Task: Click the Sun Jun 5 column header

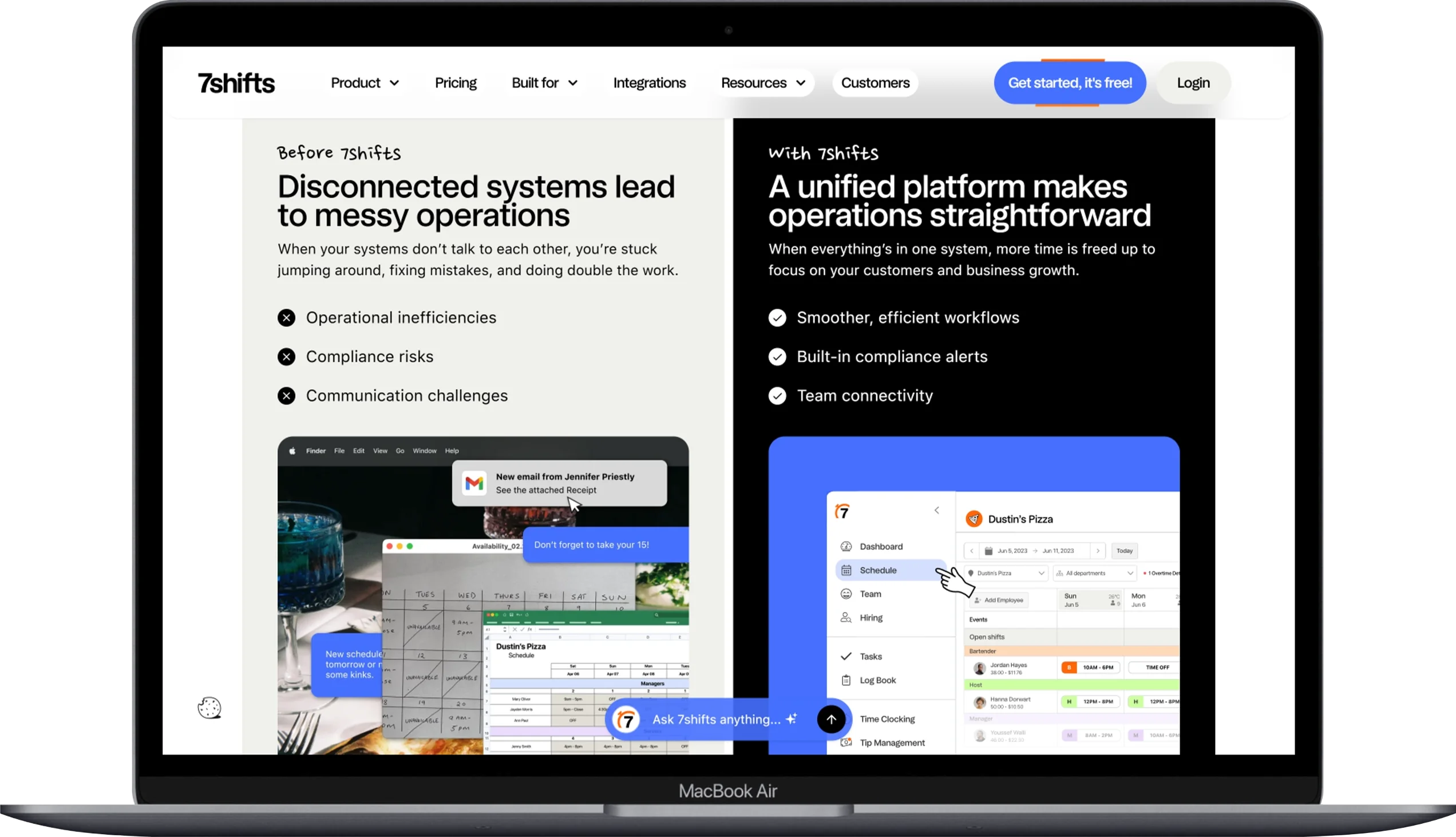Action: [x=1090, y=599]
